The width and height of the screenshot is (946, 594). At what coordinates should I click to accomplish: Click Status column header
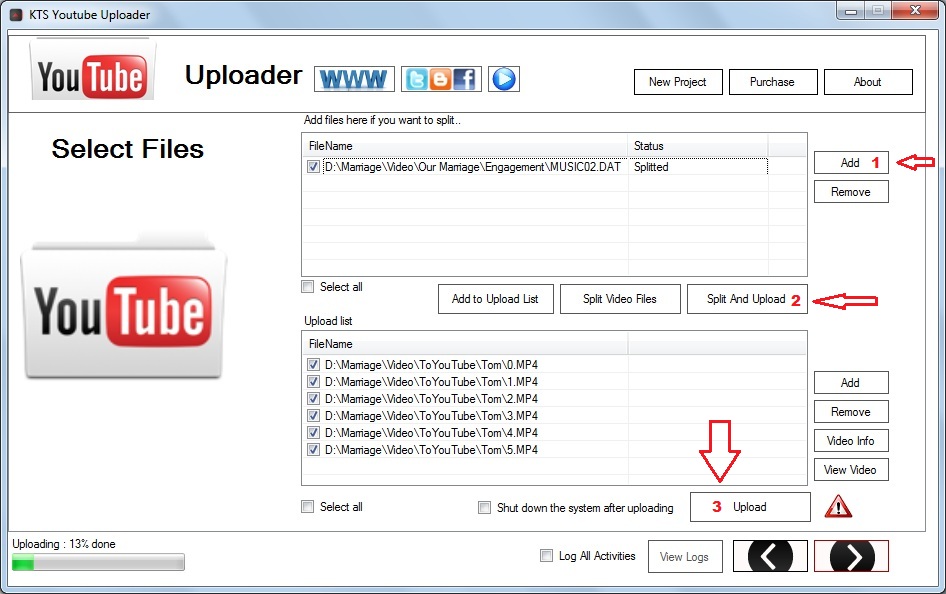point(698,146)
